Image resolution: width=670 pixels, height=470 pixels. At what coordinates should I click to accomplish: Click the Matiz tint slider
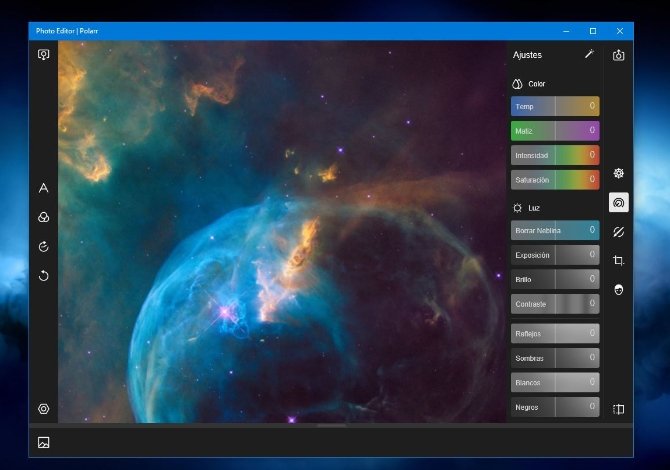click(555, 131)
